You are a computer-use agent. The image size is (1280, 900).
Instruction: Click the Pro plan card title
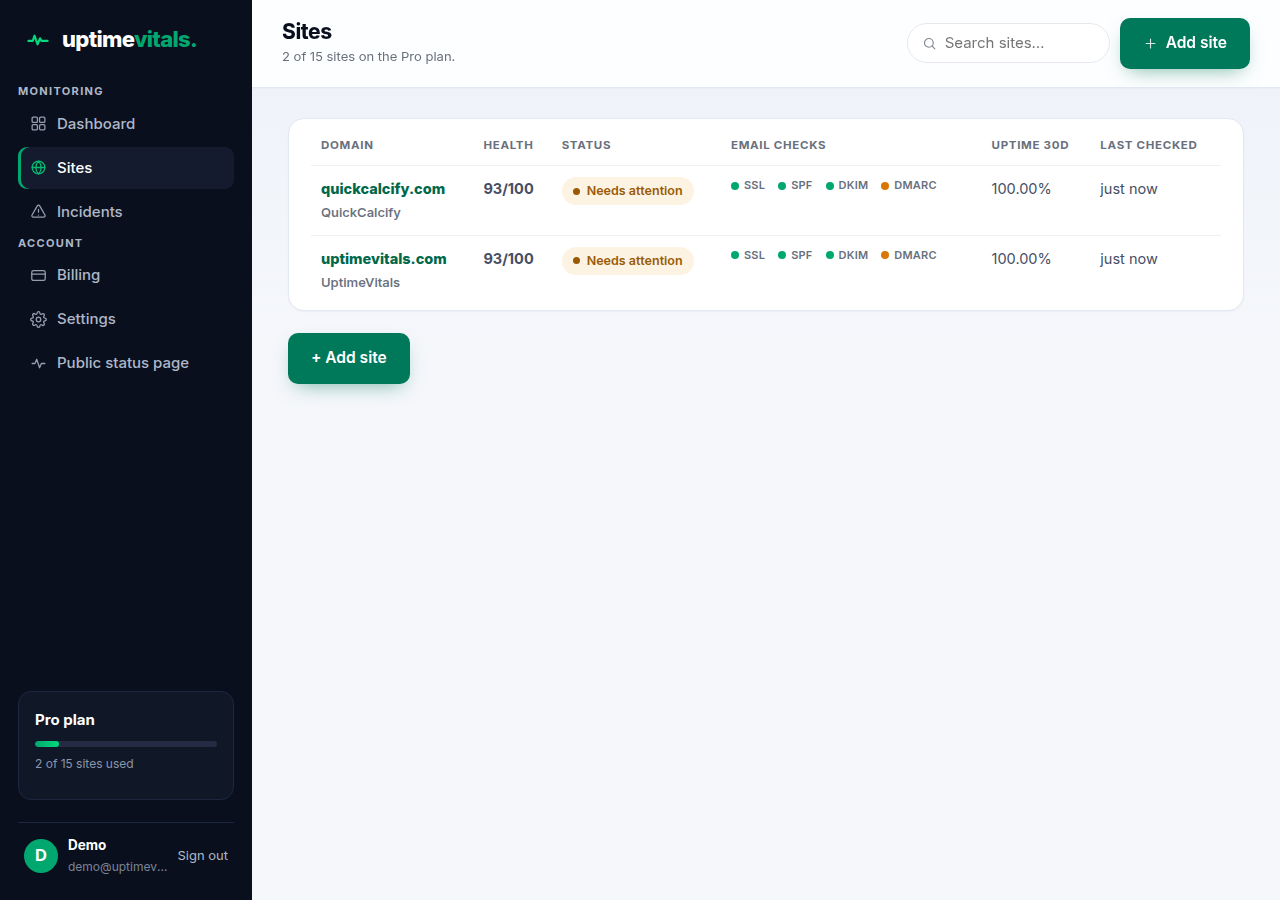tap(65, 720)
